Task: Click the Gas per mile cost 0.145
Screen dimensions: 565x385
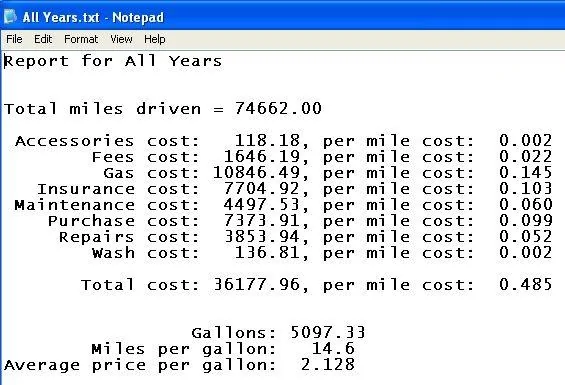Action: point(525,172)
